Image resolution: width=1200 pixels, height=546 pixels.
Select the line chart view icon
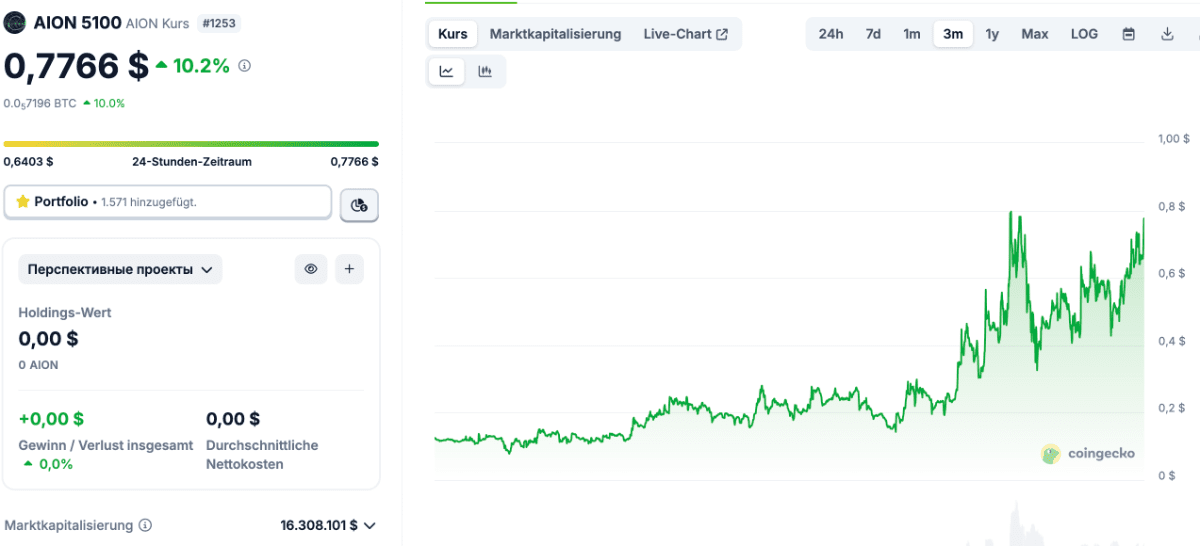(x=447, y=71)
